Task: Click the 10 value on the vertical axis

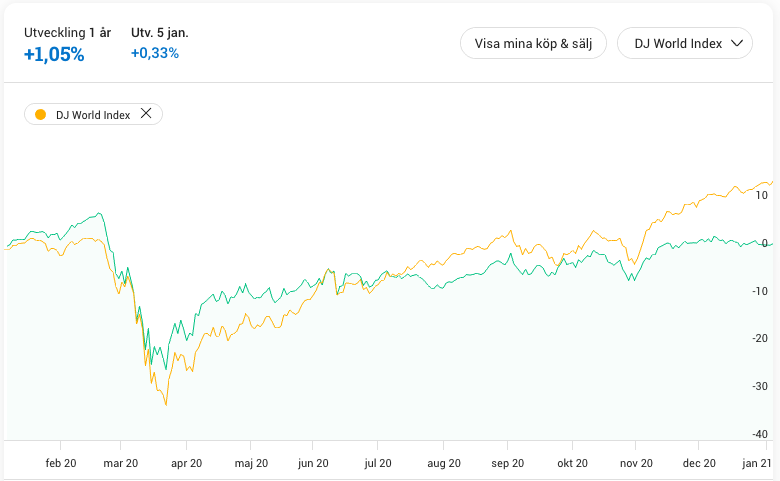Action: [x=762, y=195]
